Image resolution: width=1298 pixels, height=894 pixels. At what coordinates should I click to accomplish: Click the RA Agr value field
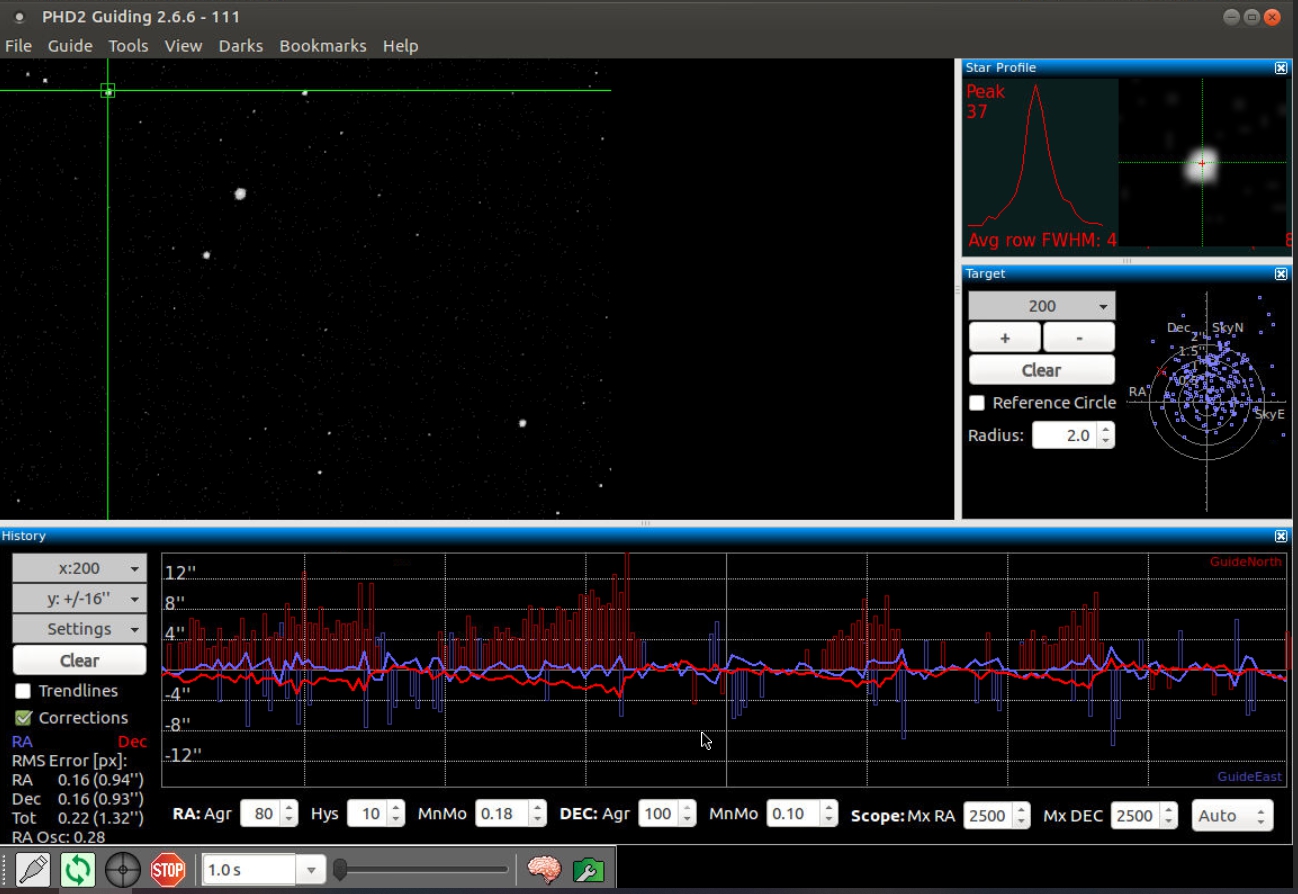260,814
